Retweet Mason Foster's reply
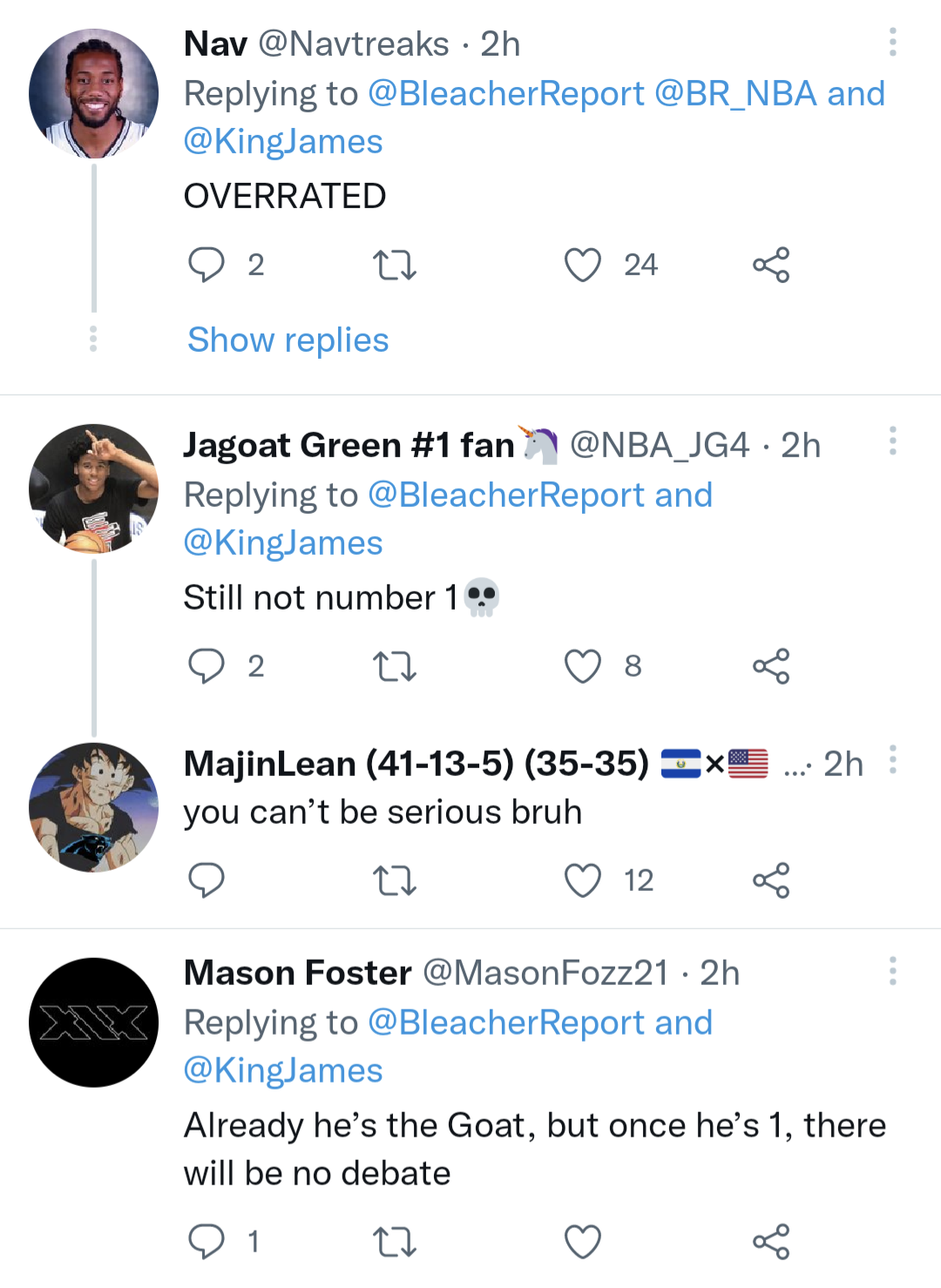941x1288 pixels. (394, 1241)
